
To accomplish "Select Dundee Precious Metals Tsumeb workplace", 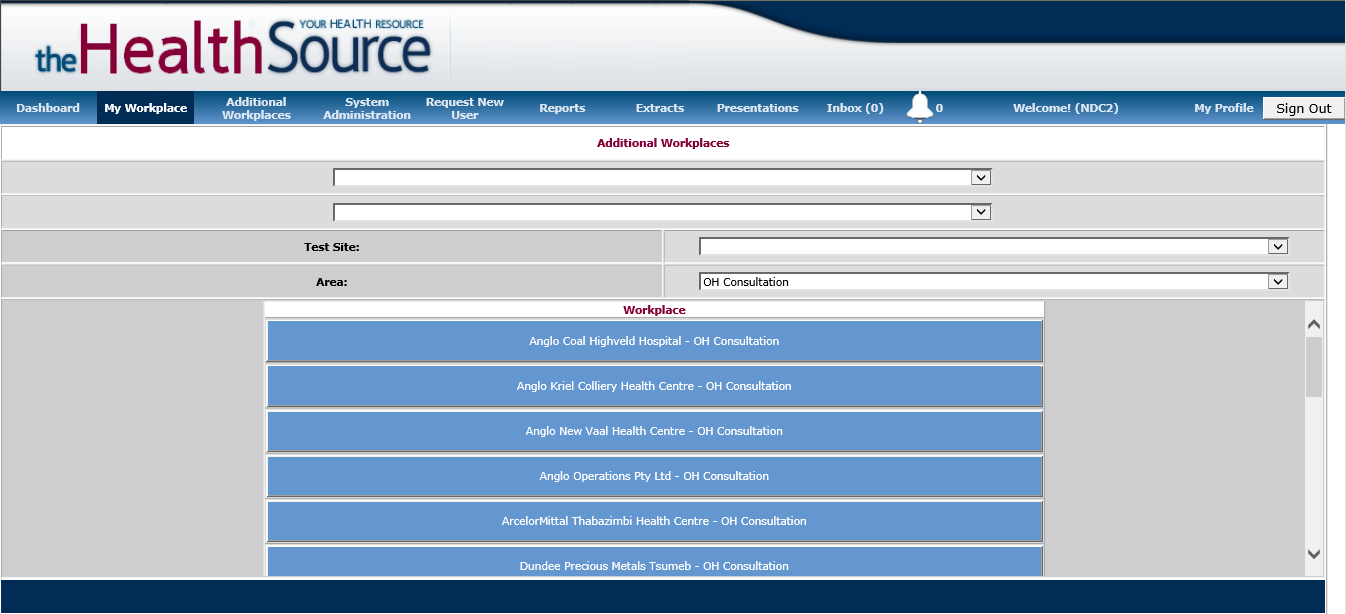I will tap(654, 562).
